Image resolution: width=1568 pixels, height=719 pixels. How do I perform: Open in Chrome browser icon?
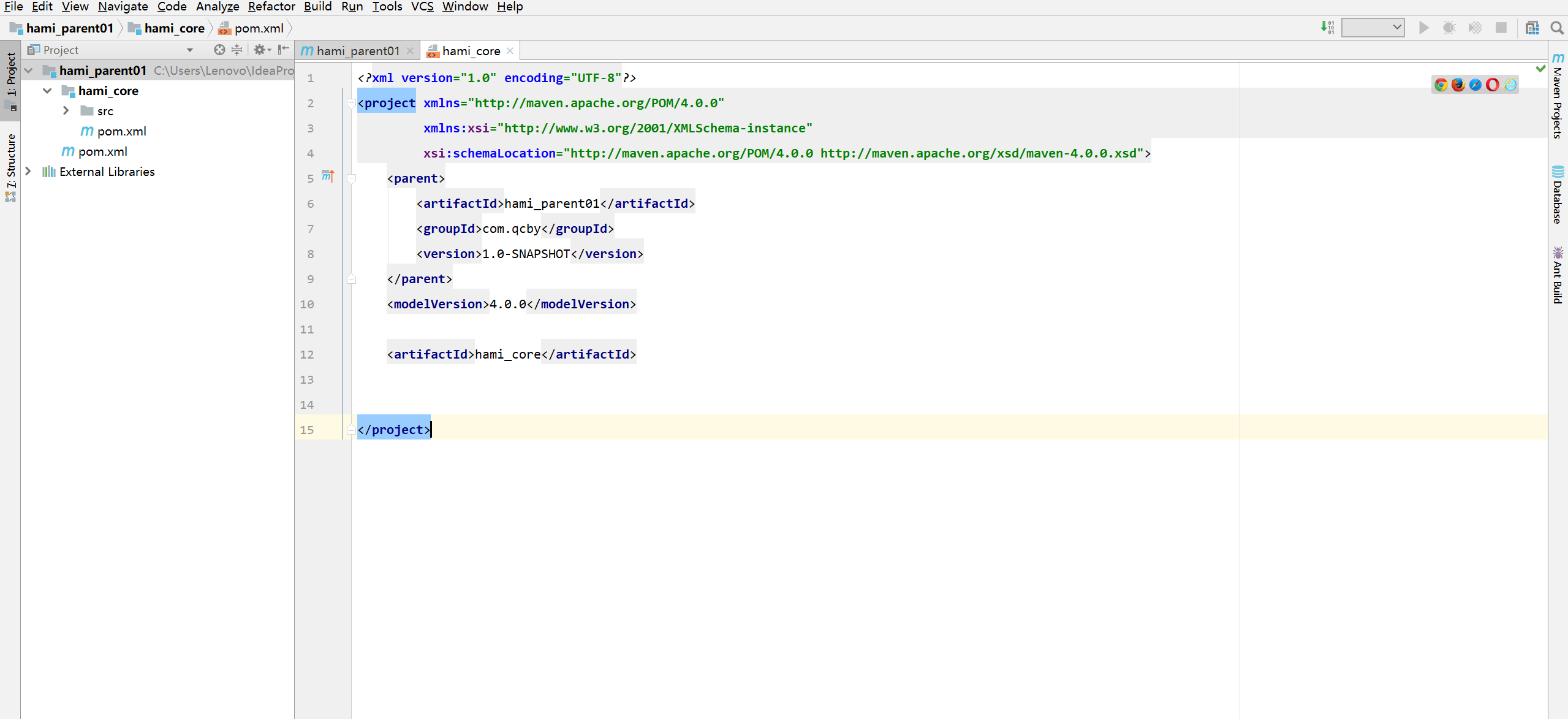pos(1441,85)
